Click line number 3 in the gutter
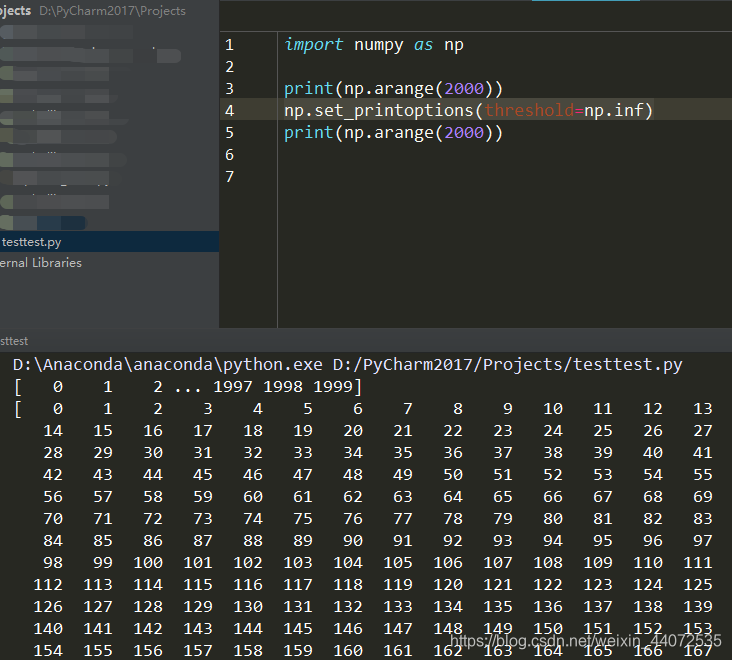Screen dimensions: 732x660 [x=229, y=89]
